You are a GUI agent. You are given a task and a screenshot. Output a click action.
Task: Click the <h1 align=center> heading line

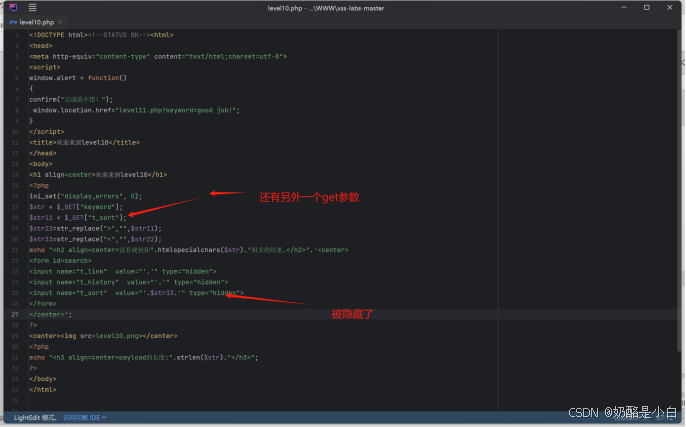point(98,175)
